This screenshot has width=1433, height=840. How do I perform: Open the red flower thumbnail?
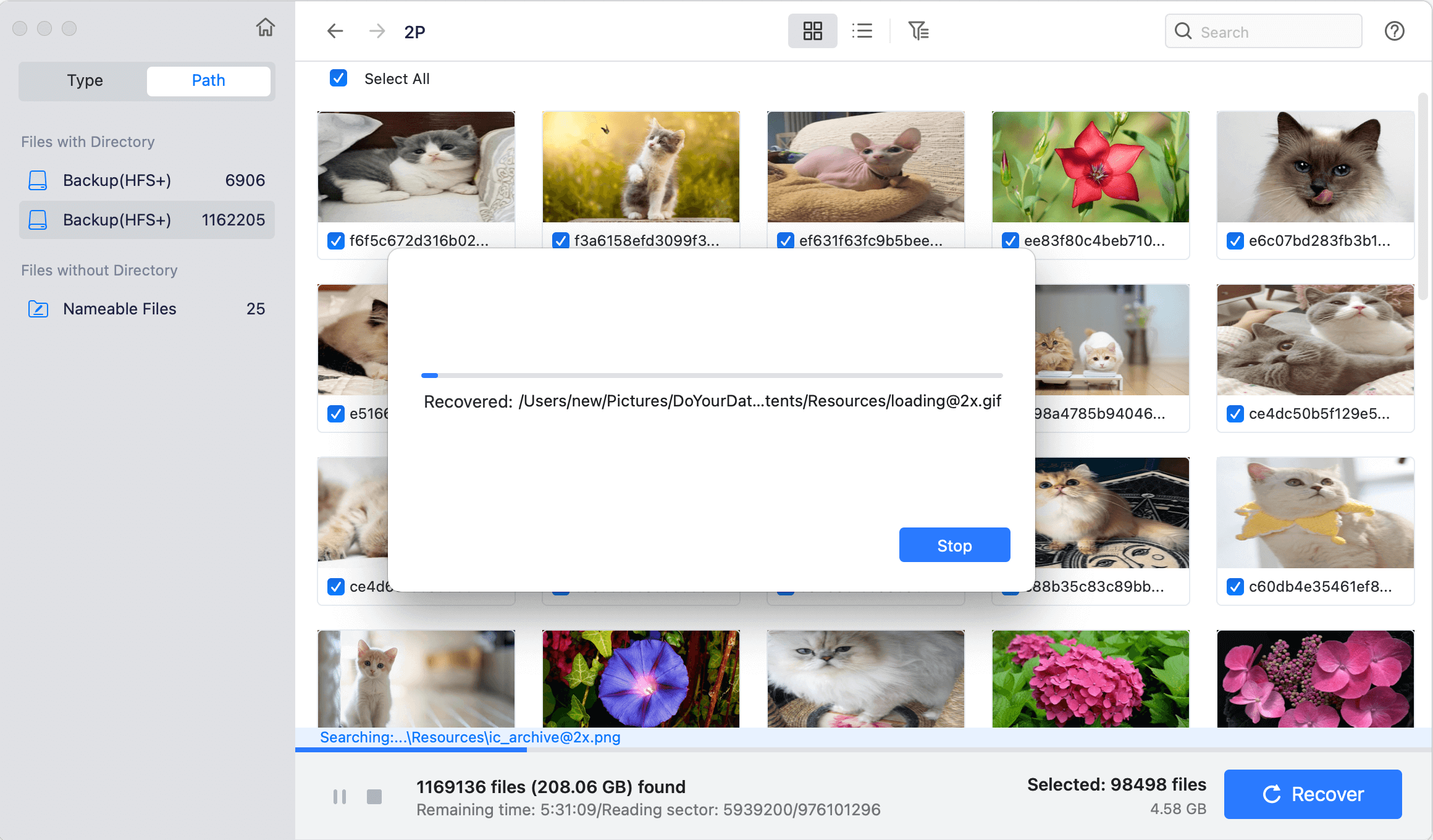point(1090,167)
